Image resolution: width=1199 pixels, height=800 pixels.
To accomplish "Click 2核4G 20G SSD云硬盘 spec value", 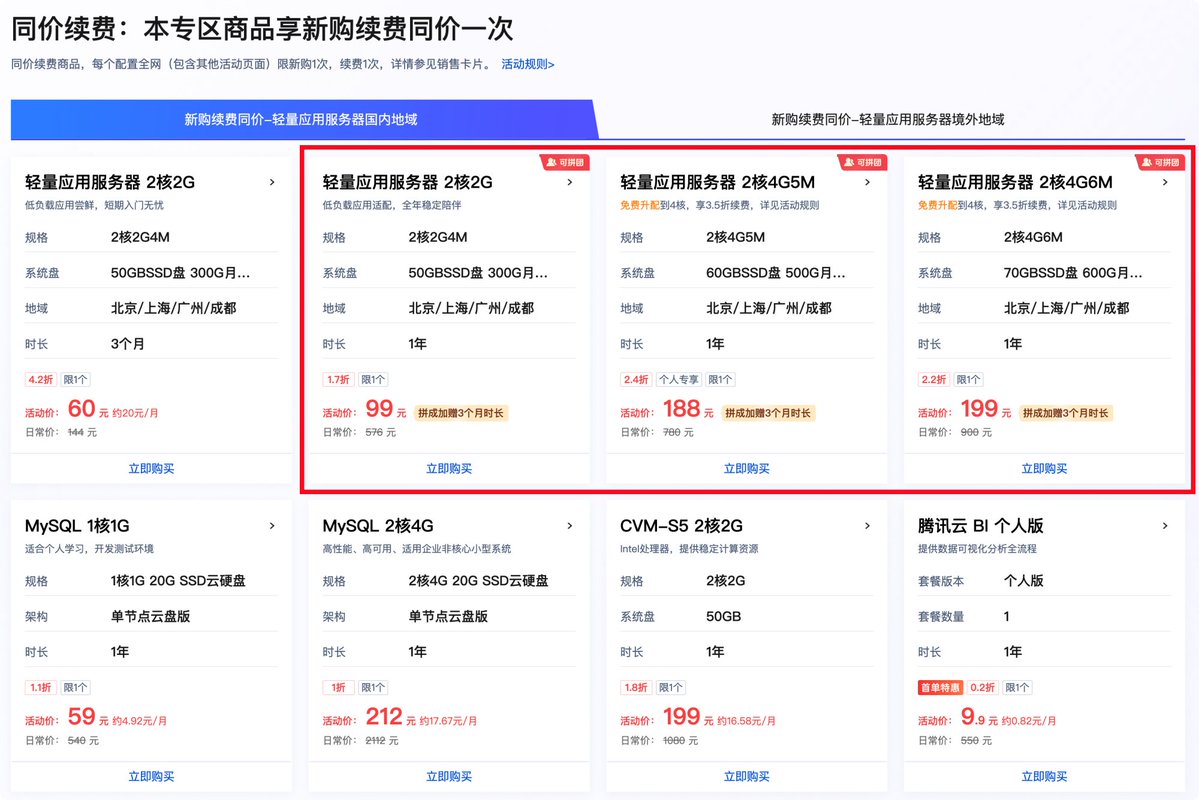I will coord(478,580).
